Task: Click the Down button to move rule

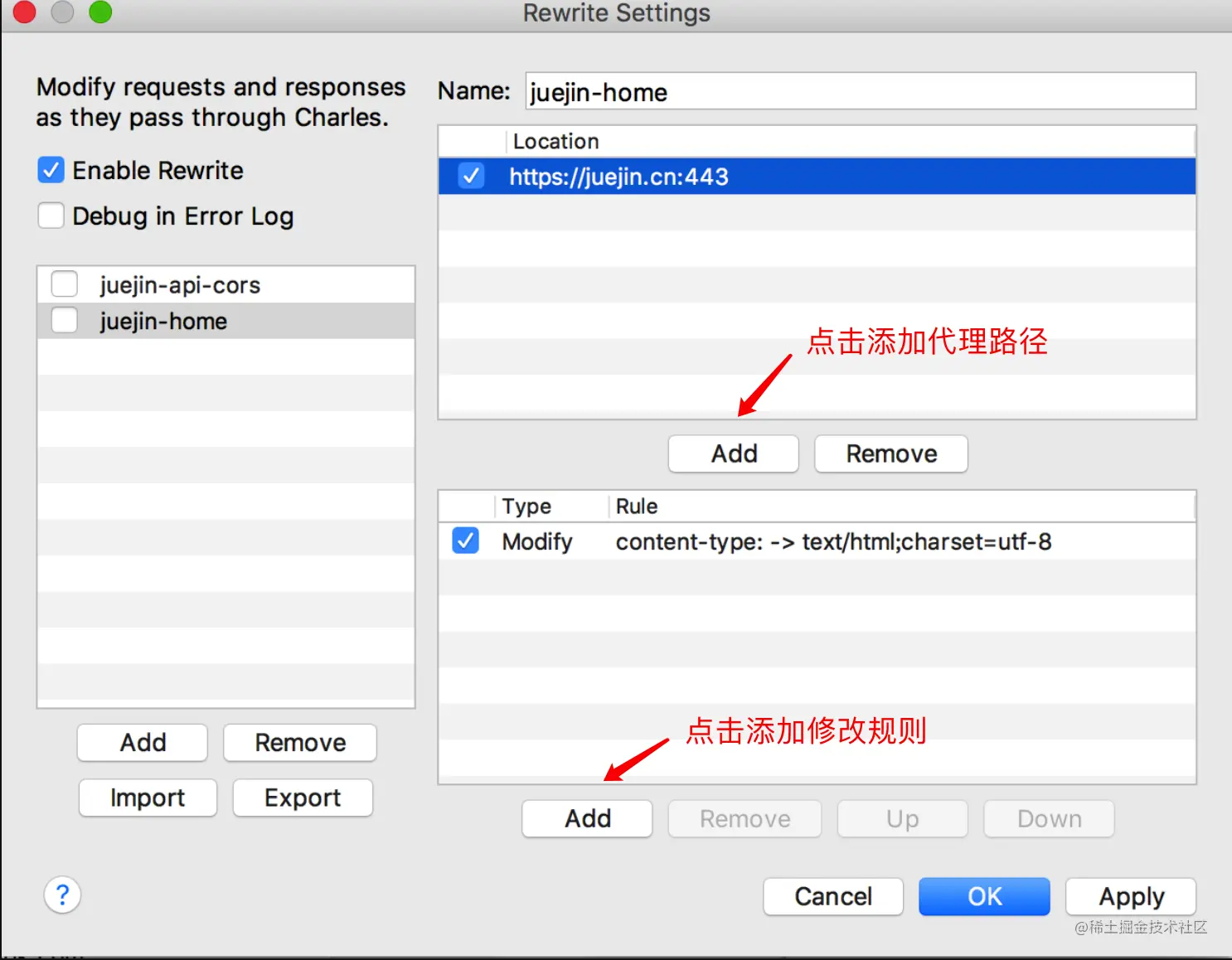Action: (1049, 818)
